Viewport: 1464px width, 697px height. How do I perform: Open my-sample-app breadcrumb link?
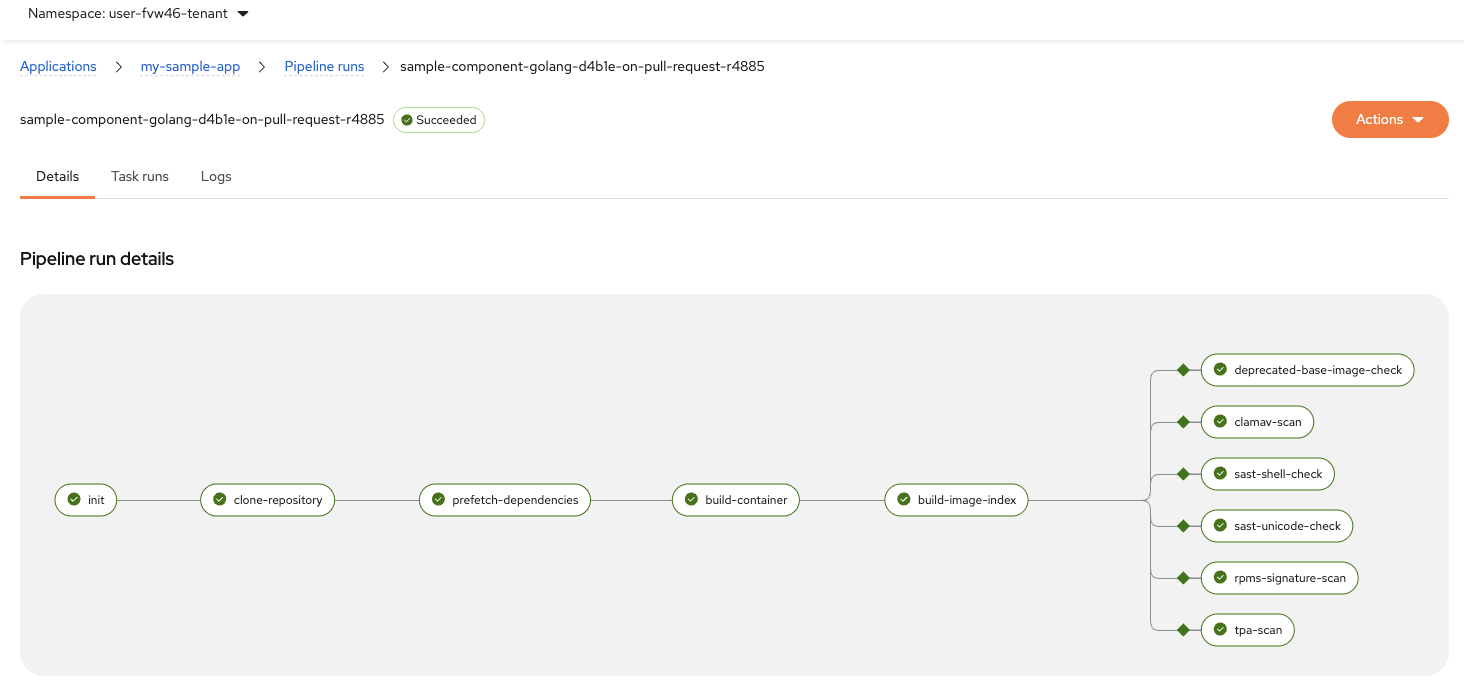tap(190, 67)
